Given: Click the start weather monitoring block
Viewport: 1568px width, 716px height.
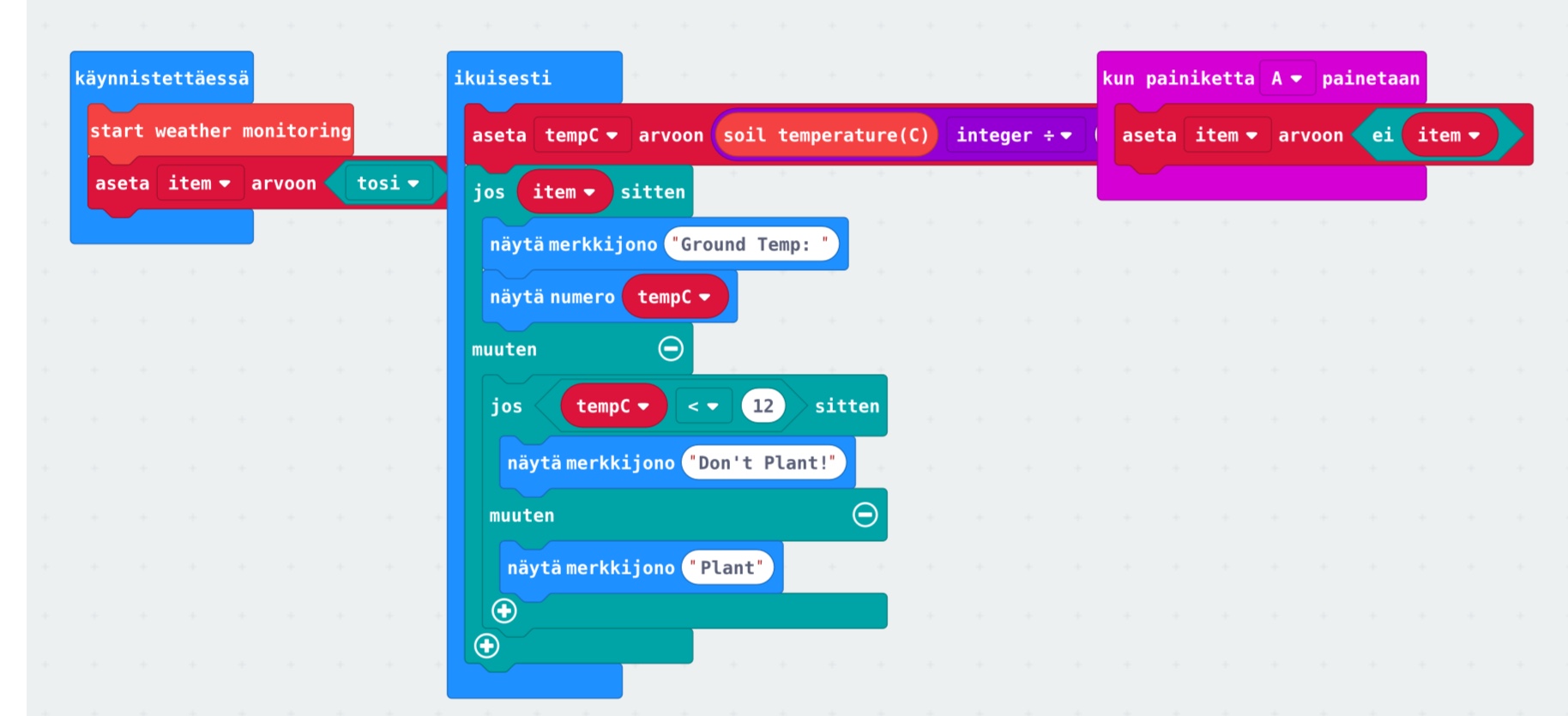Looking at the screenshot, I should [x=220, y=130].
